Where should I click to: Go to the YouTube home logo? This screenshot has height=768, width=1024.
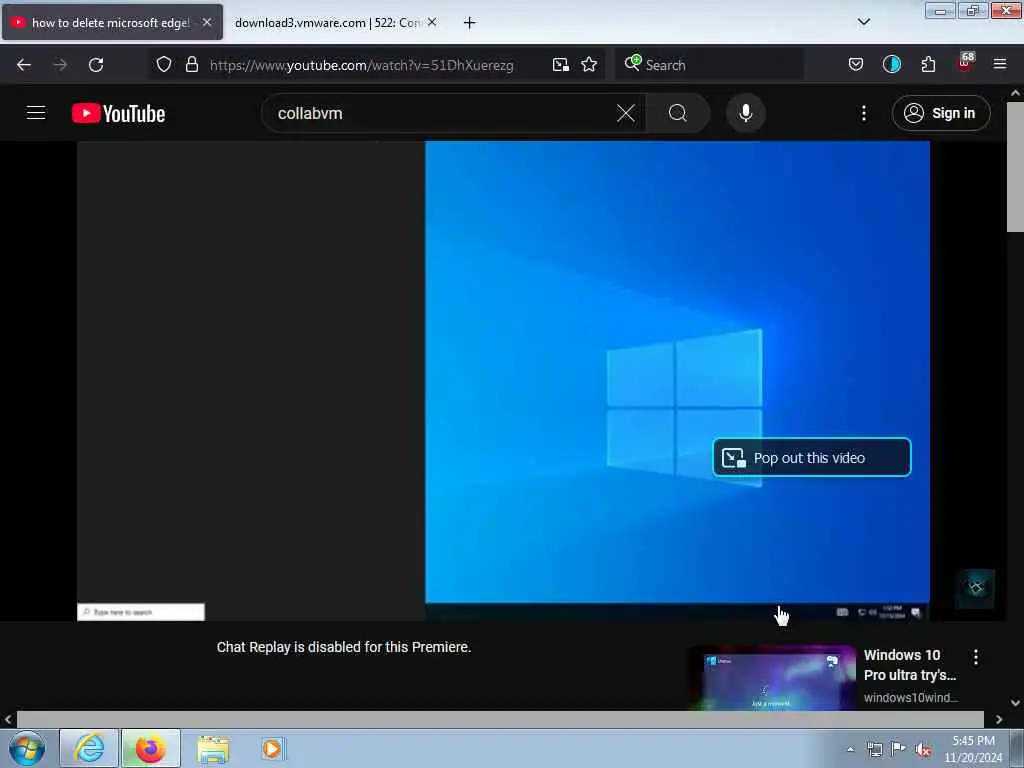click(118, 113)
